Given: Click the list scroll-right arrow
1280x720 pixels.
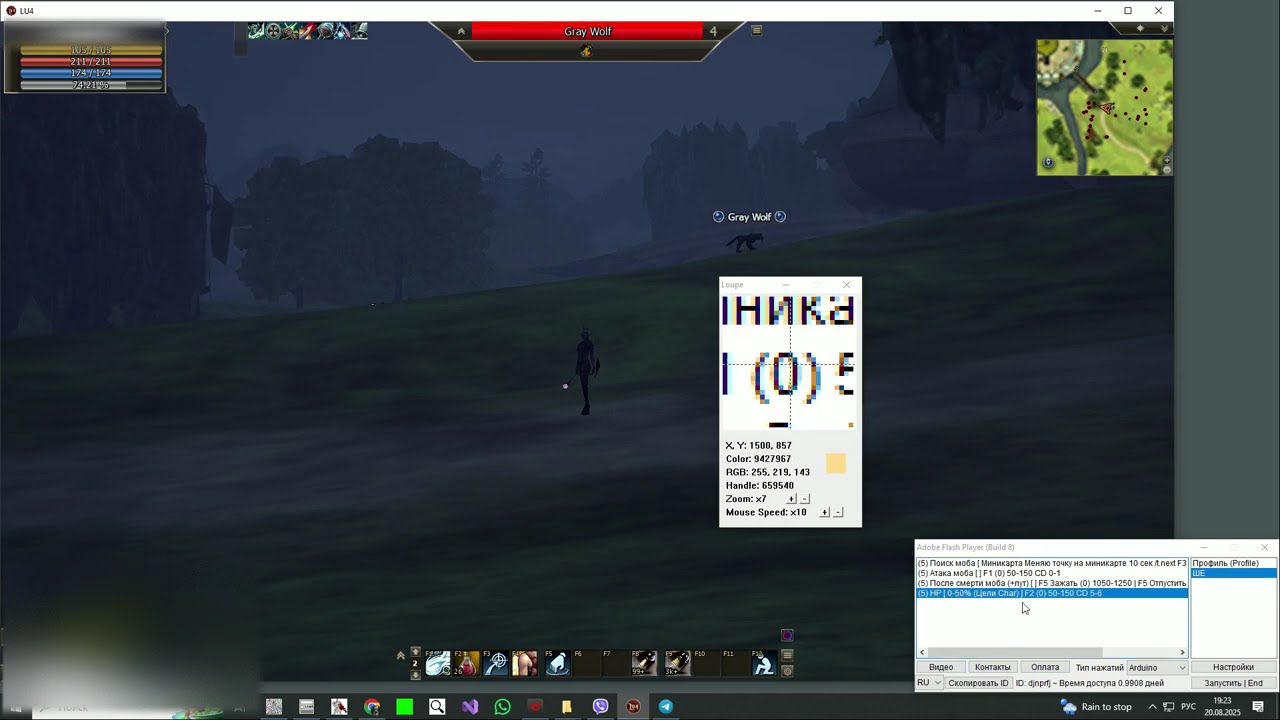Looking at the screenshot, I should pos(1182,652).
